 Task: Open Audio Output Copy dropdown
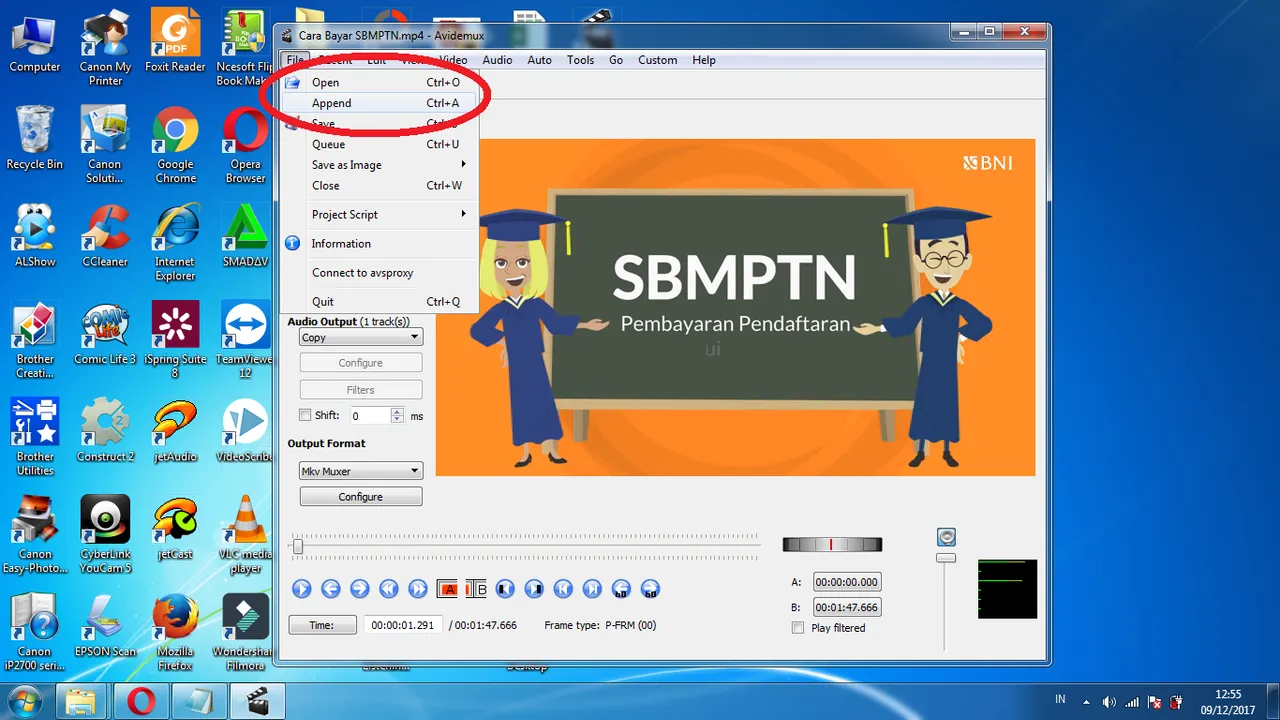[361, 337]
